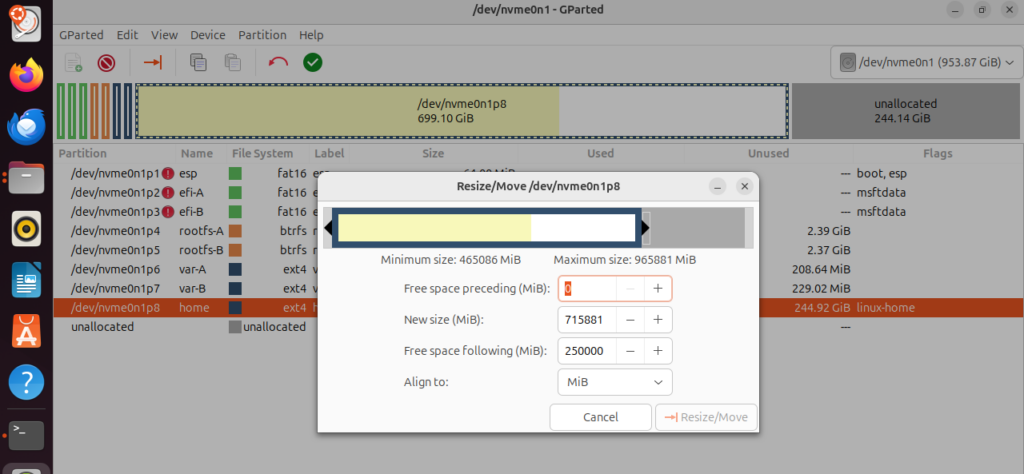Open the Files manager from the dock
Viewport: 1024px width, 474px height.
(26, 177)
